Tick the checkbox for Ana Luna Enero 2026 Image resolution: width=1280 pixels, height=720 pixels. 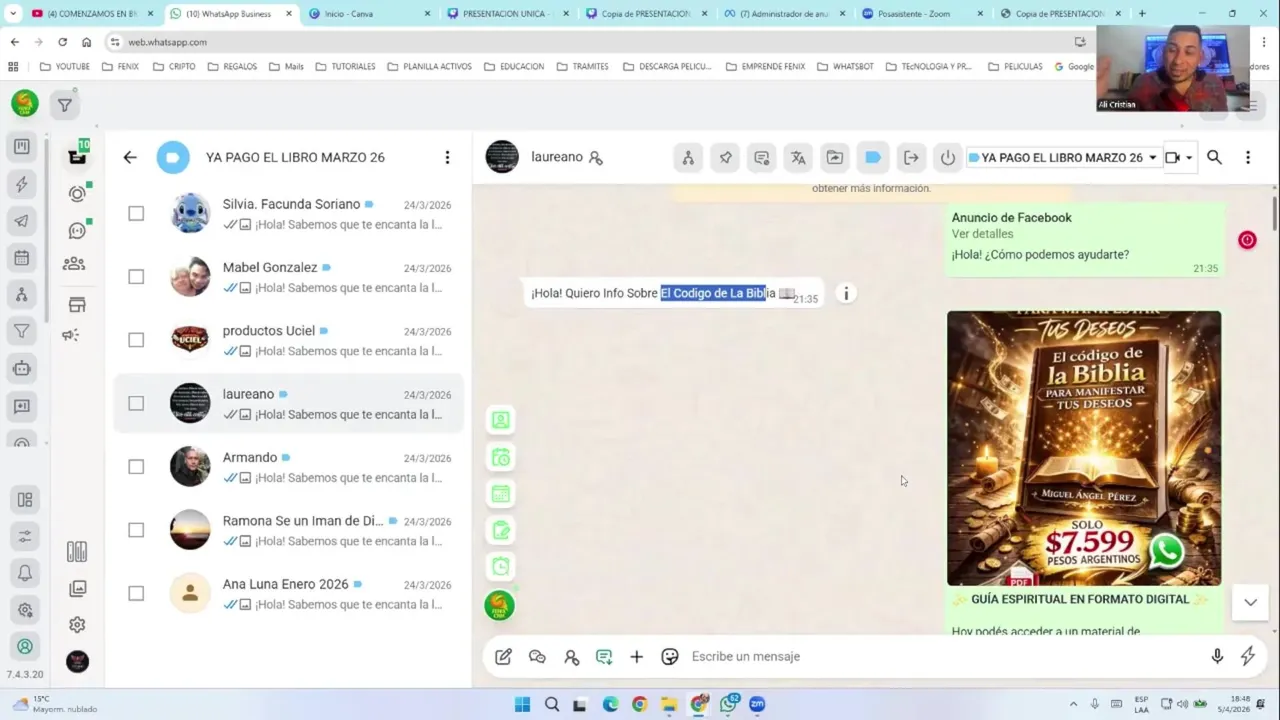[x=136, y=593]
